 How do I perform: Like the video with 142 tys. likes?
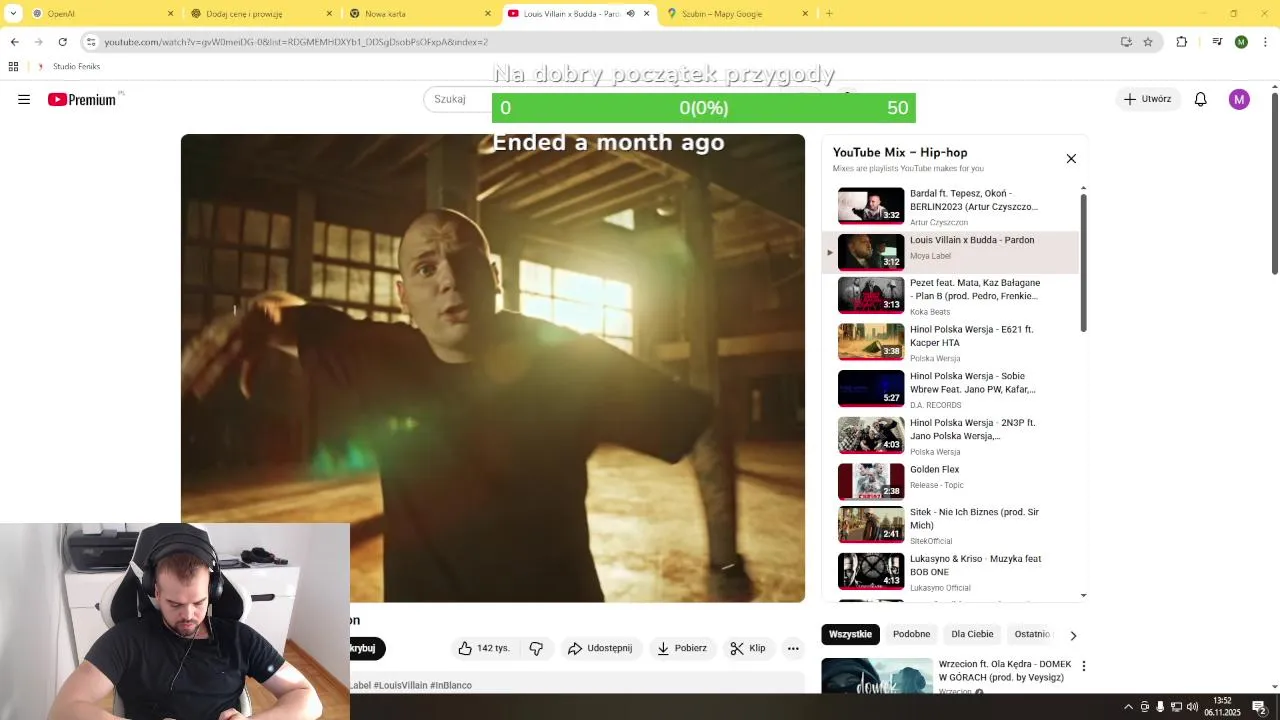pyautogui.click(x=485, y=648)
